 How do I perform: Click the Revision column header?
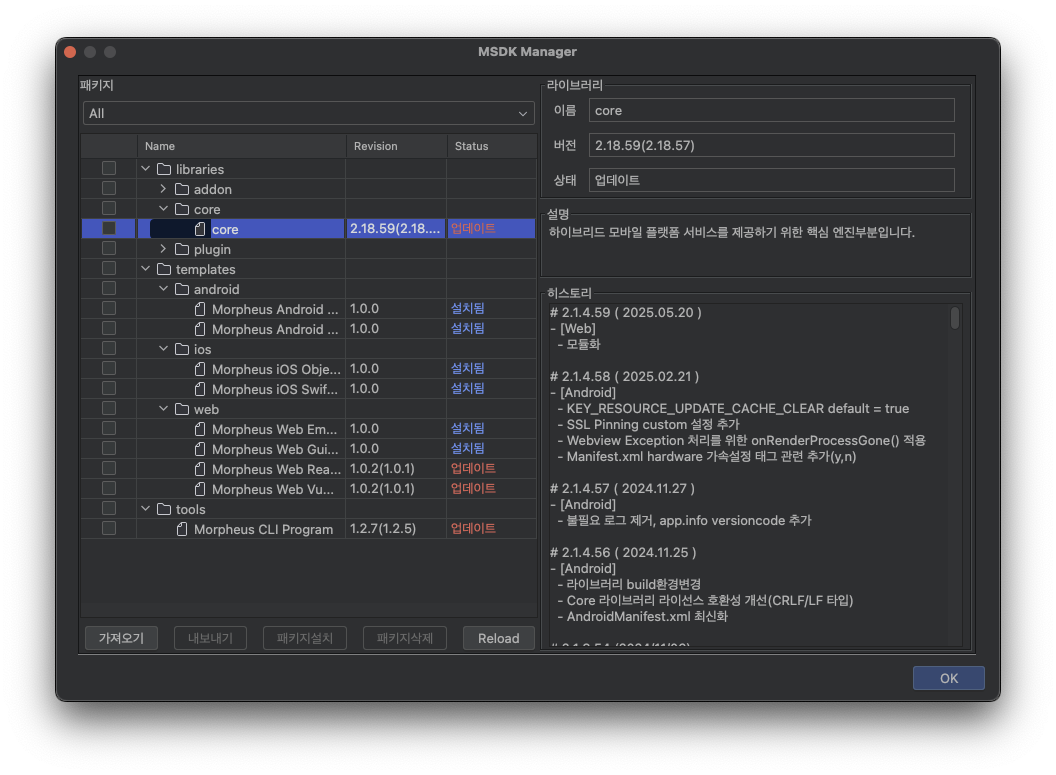[397, 146]
